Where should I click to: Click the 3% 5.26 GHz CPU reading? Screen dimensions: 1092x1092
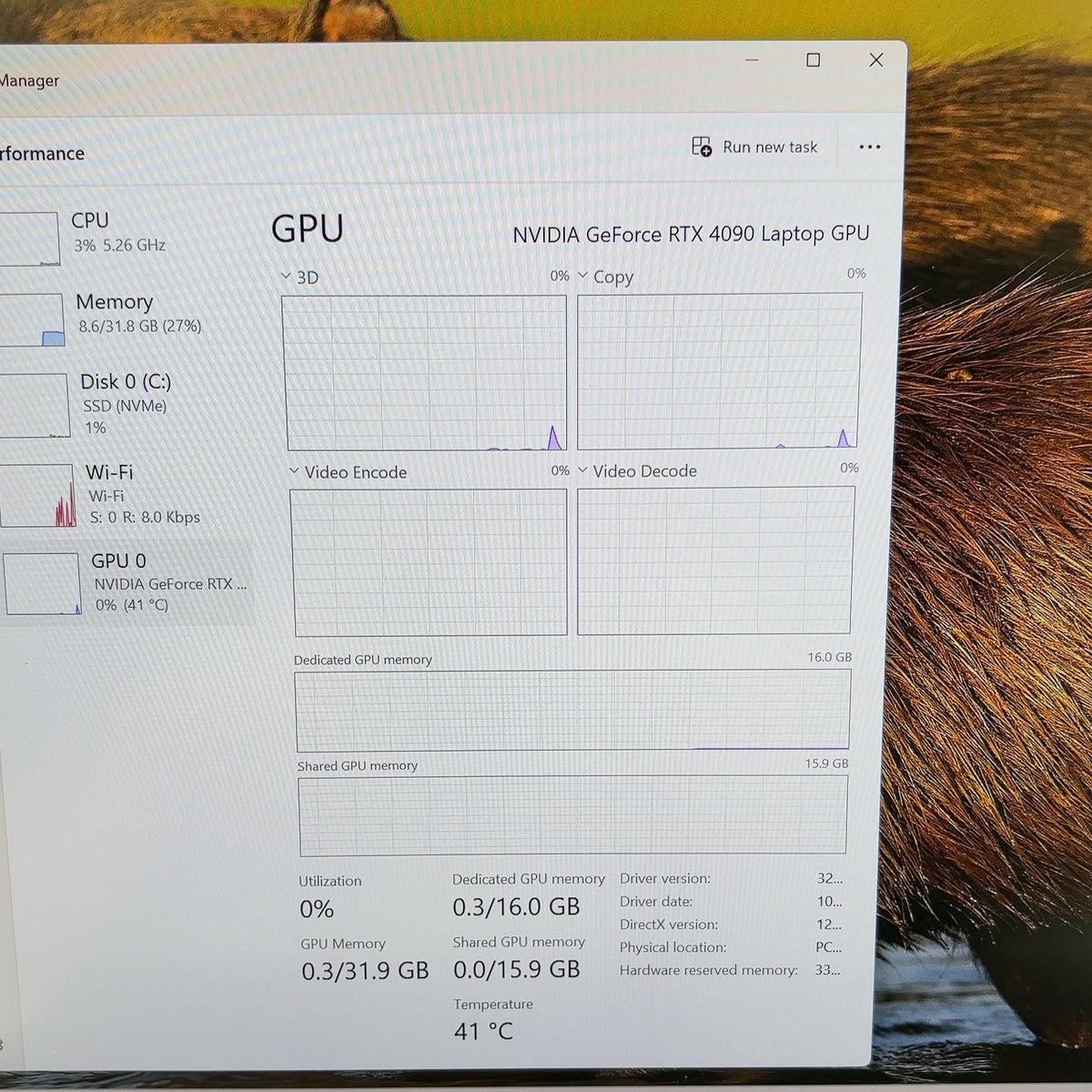(x=119, y=245)
